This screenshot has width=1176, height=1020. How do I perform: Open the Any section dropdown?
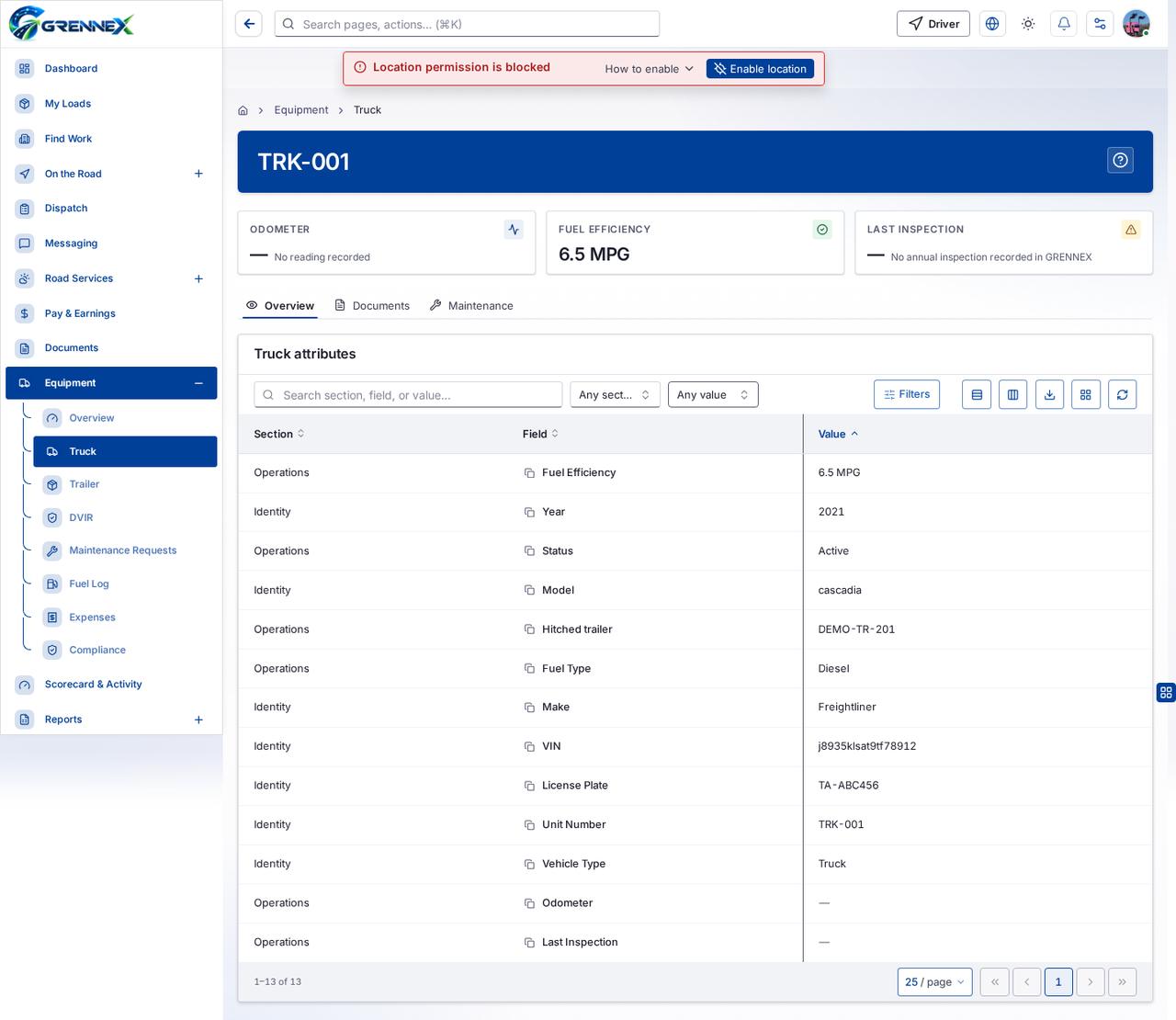[x=615, y=395]
